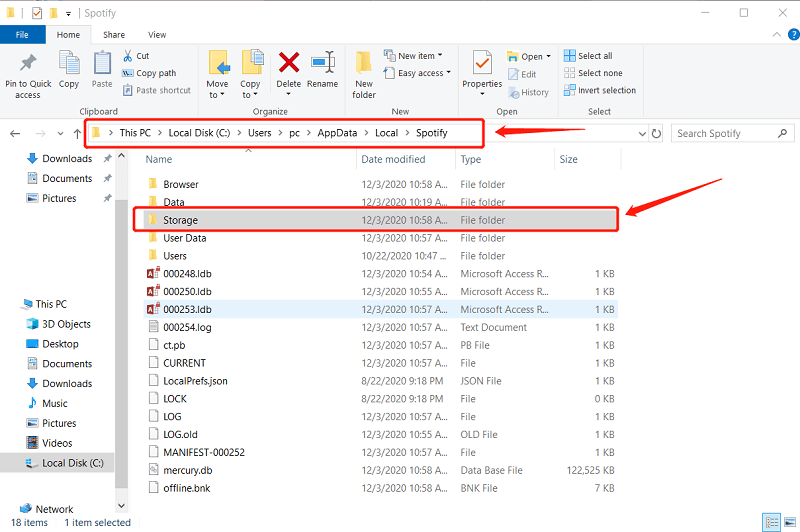Switch to the Share ribbon tab
800x532 pixels.
pyautogui.click(x=114, y=35)
